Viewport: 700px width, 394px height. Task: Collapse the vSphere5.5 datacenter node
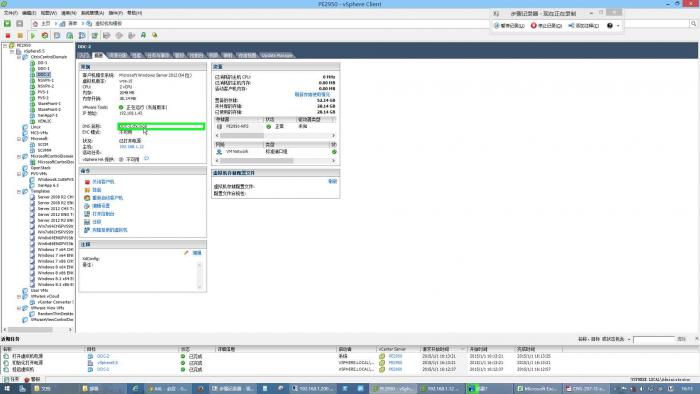[x=12, y=51]
